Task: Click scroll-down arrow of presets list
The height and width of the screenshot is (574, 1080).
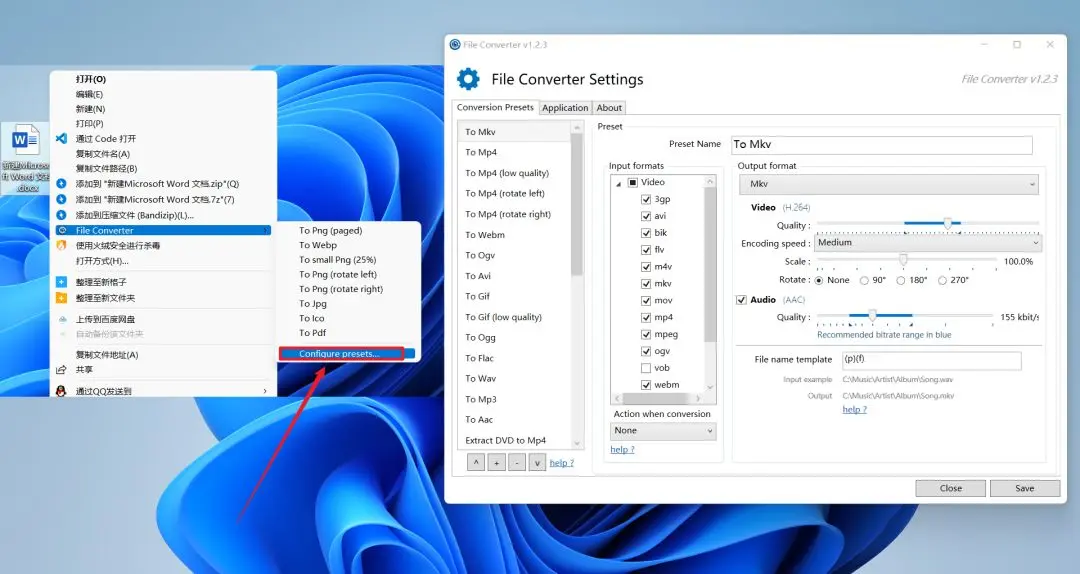Action: tap(577, 443)
